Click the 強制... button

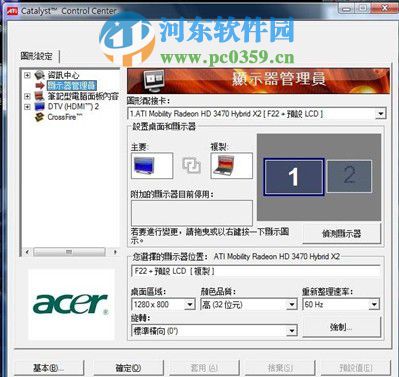(341, 327)
